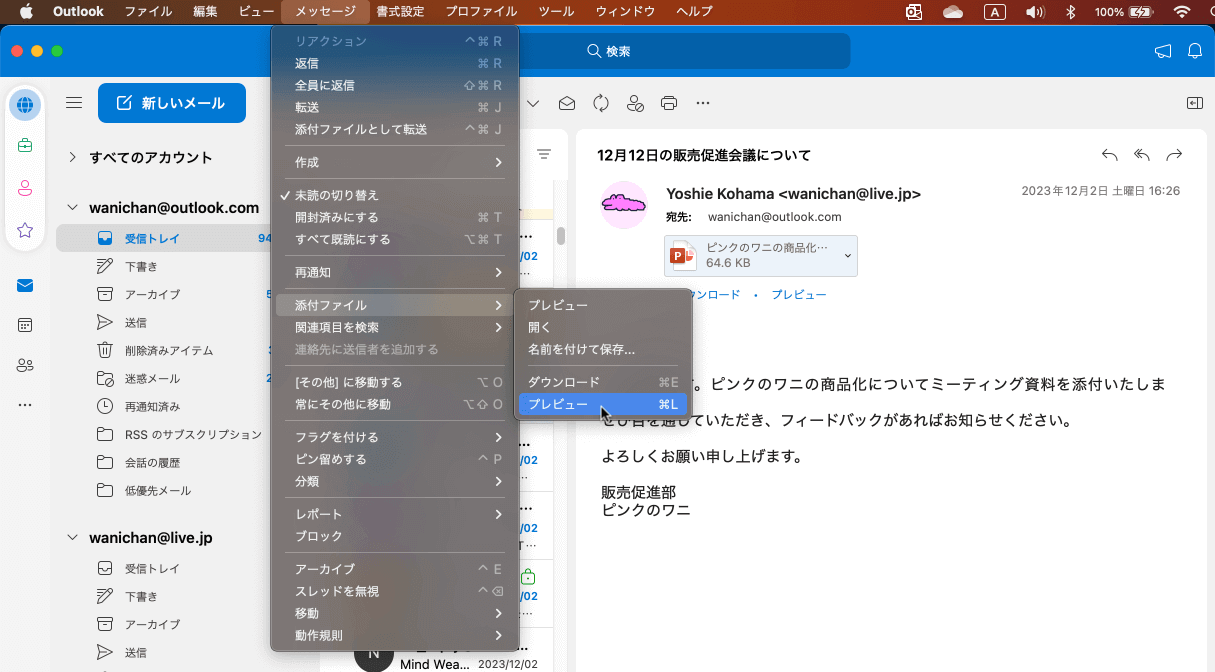
Task: Click the Wi-Fi icon in menu bar
Action: [1182, 12]
